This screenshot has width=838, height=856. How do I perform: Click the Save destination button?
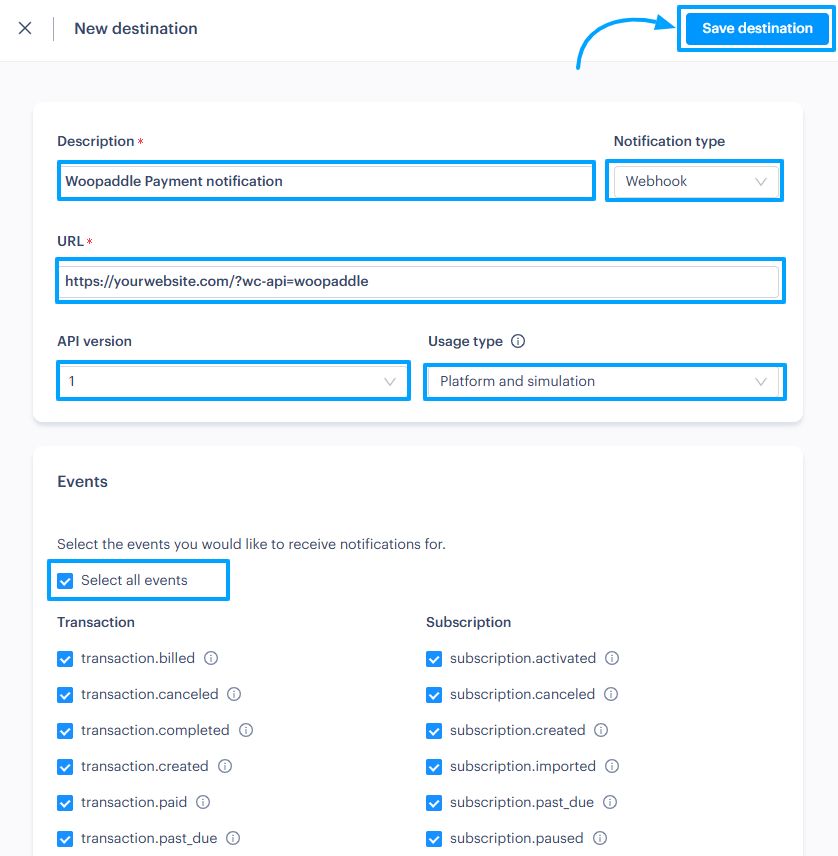[x=757, y=28]
